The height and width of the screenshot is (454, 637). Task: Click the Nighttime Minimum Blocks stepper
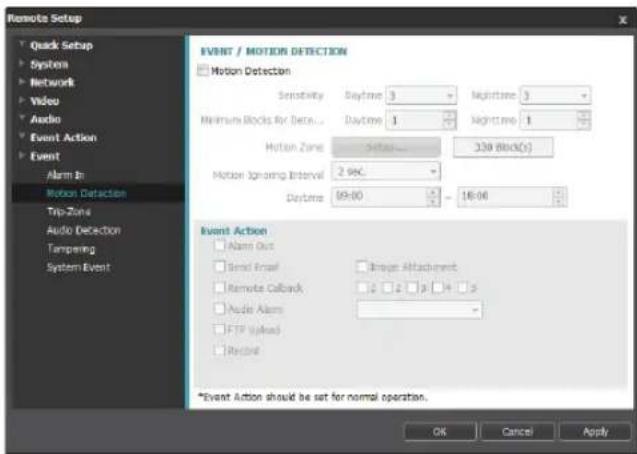[584, 120]
